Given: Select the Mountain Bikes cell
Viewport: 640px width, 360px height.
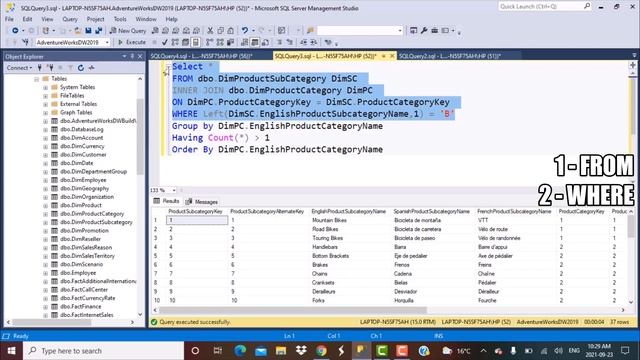Looking at the screenshot, I should coord(329,220).
